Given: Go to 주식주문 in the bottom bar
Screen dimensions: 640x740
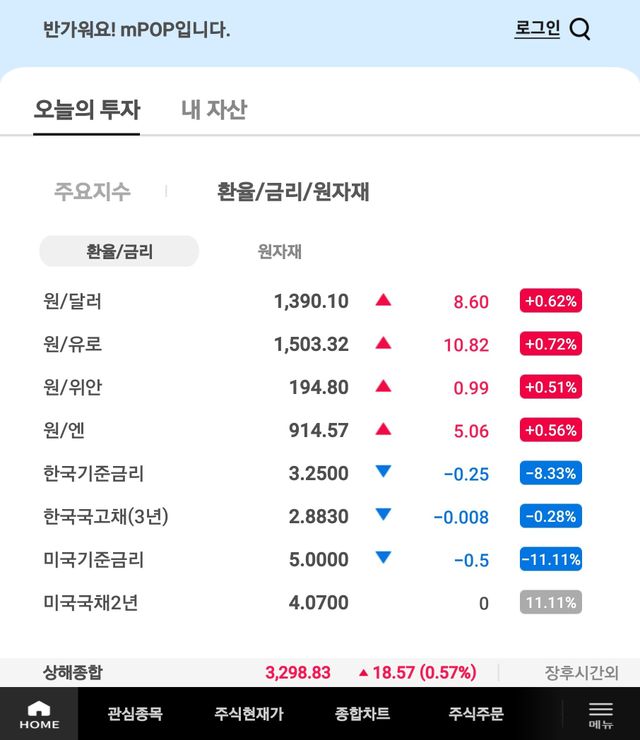Looking at the screenshot, I should click(x=476, y=714).
